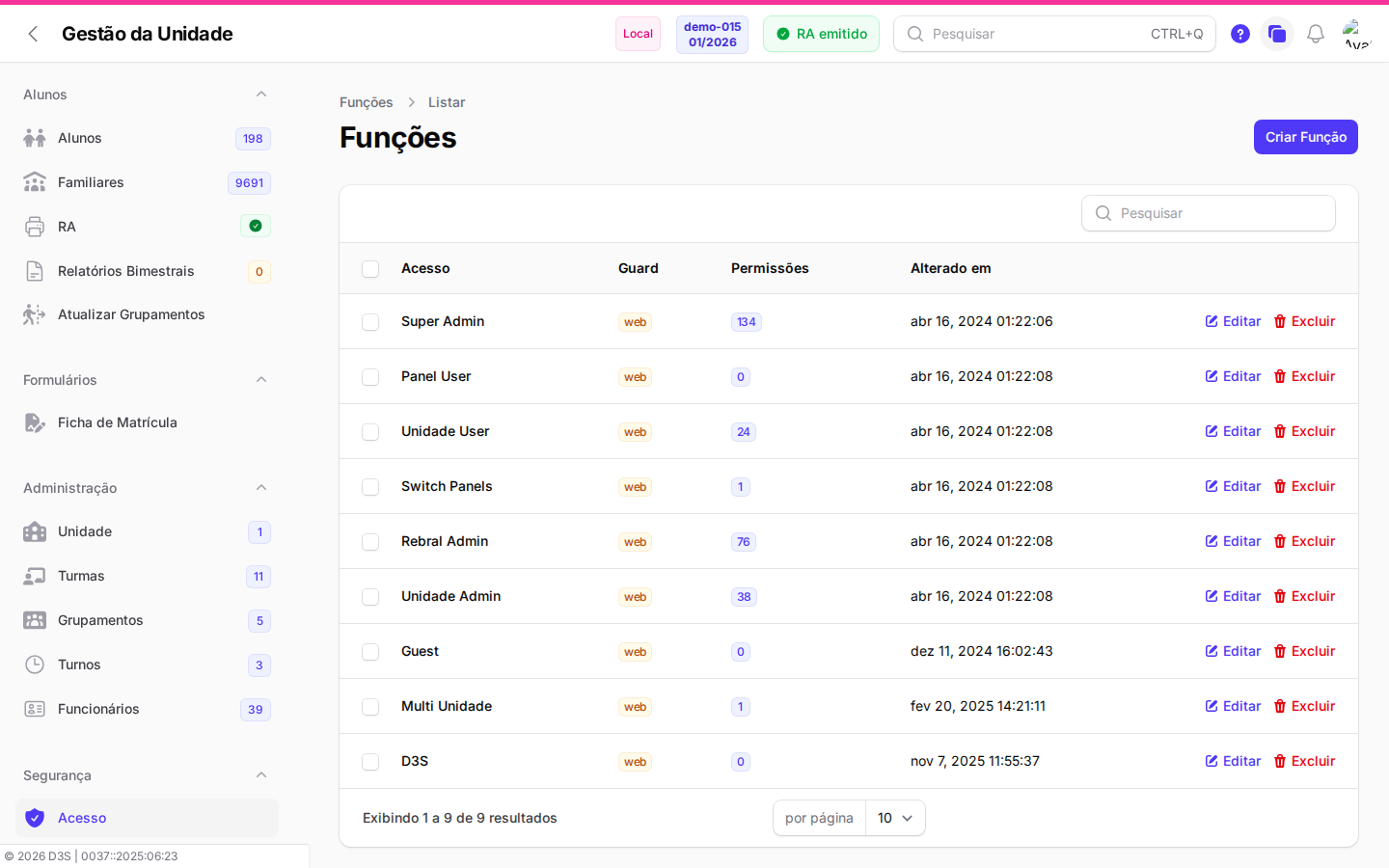Click the Relatórios Bimestrais document icon

coord(35,271)
